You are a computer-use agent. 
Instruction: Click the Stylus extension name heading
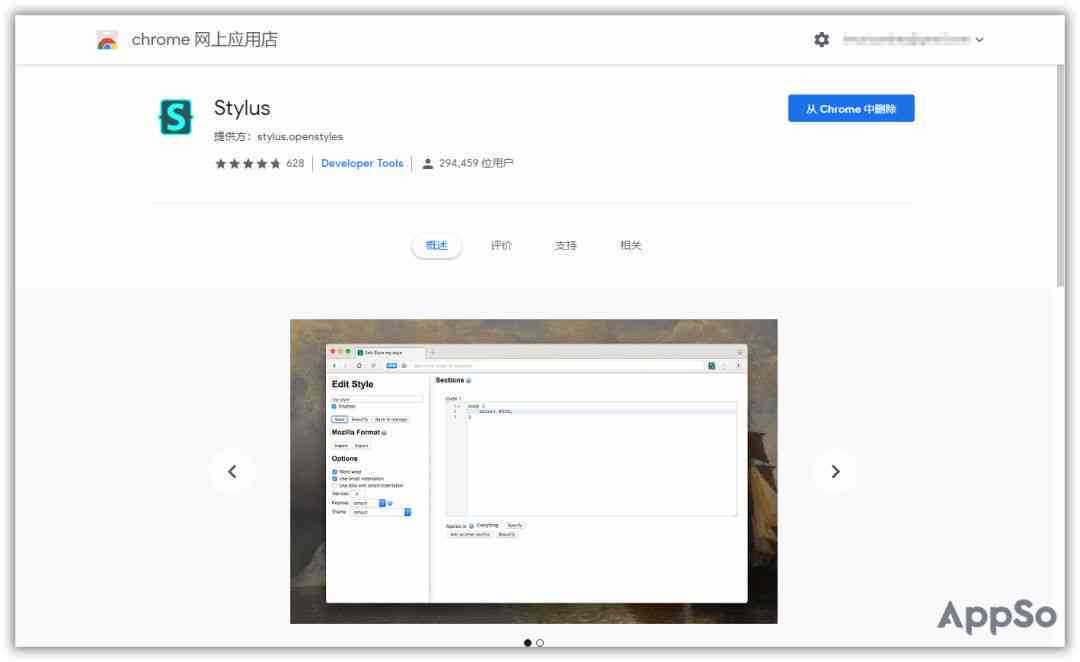[242, 108]
